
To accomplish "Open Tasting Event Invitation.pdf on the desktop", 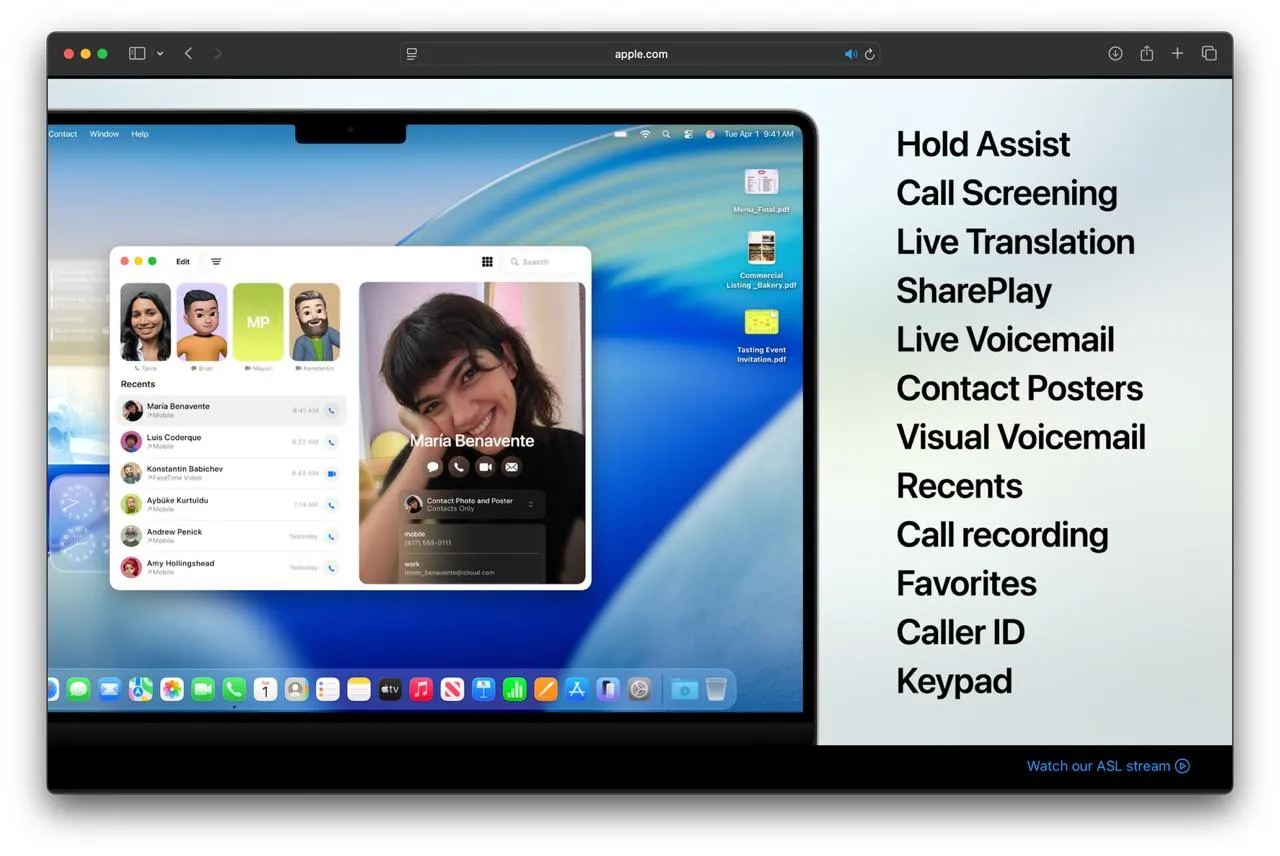I will pyautogui.click(x=761, y=336).
